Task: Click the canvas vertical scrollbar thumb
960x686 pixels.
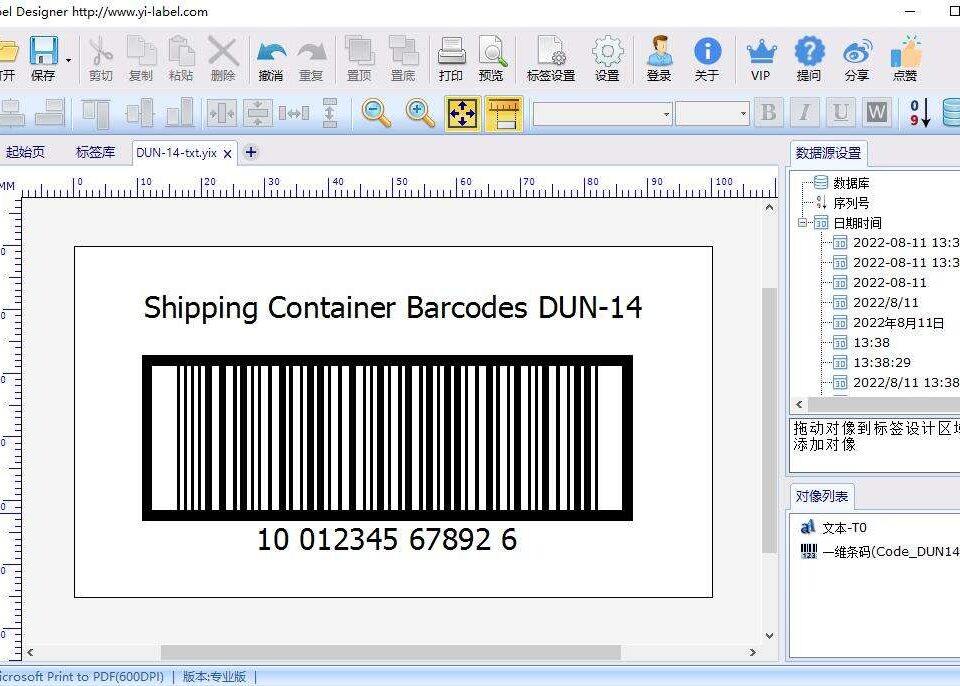Action: 769,420
